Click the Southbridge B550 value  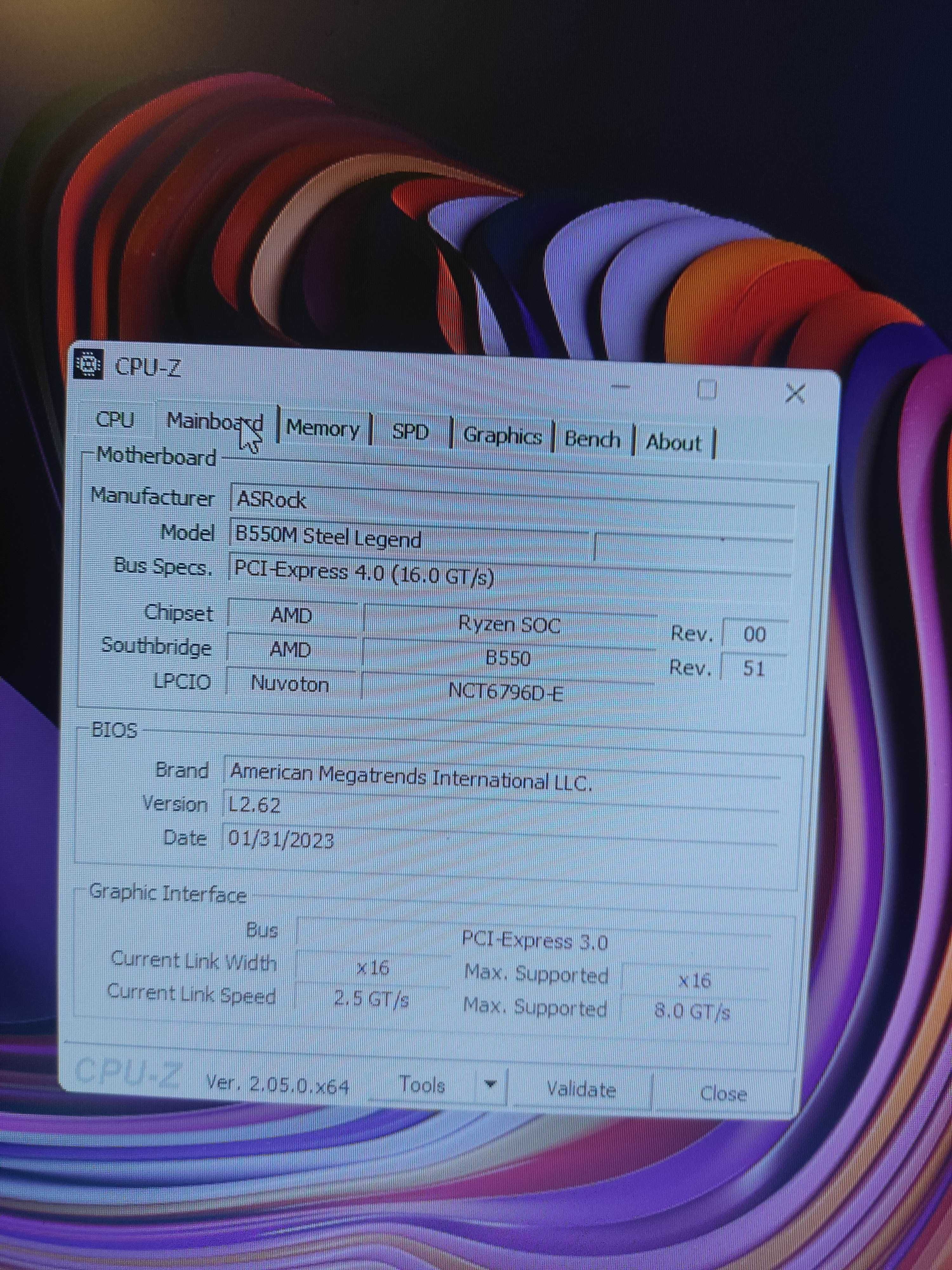(x=508, y=658)
